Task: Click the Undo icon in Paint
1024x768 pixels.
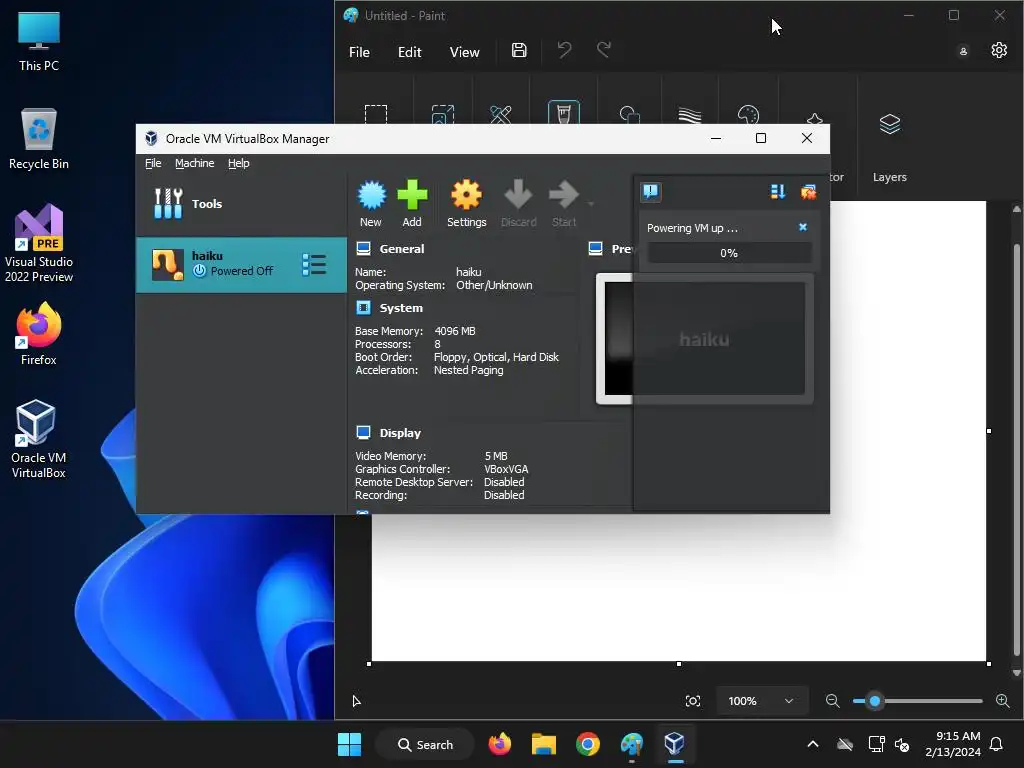Action: (564, 50)
